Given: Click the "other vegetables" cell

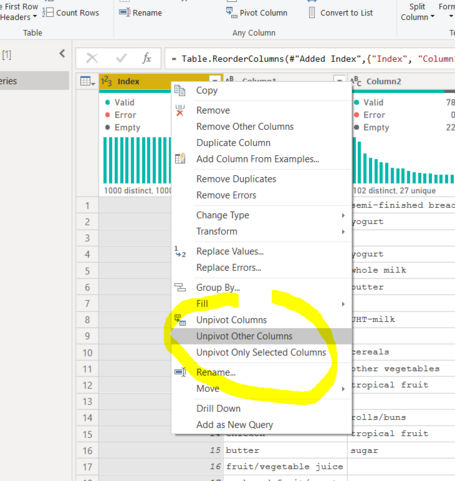Looking at the screenshot, I should (402, 369).
